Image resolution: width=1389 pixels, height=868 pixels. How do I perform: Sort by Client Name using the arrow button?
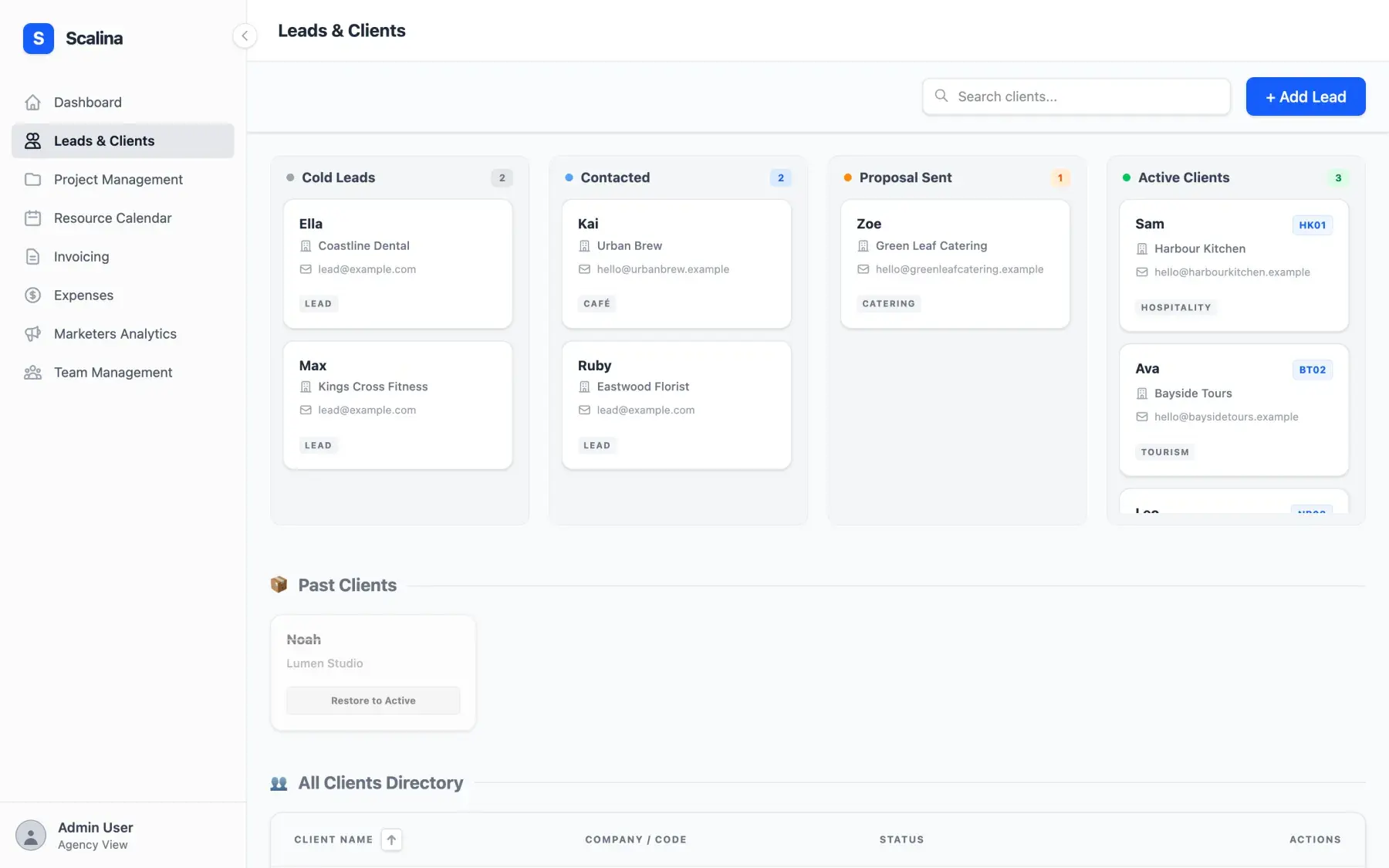click(x=391, y=839)
